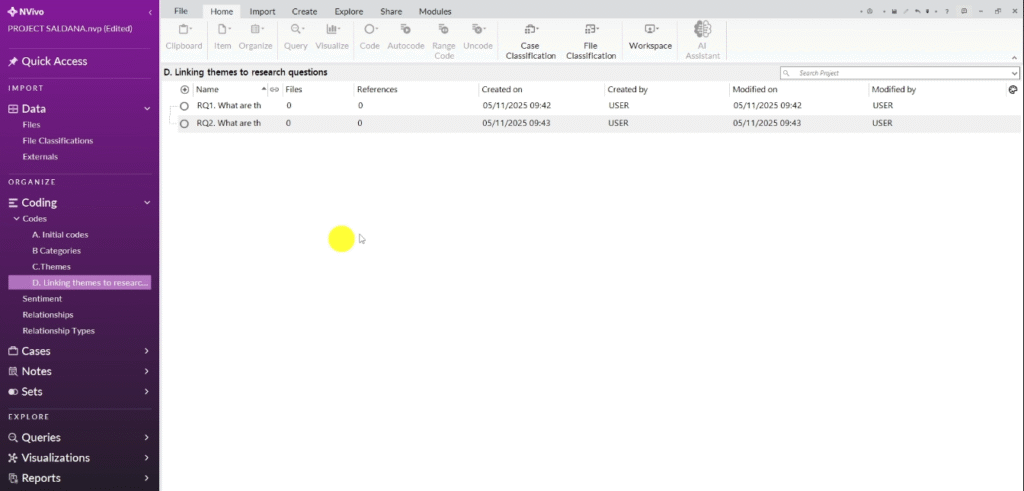1024x491 pixels.
Task: Switch to the Import ribbon tab
Action: pyautogui.click(x=262, y=11)
